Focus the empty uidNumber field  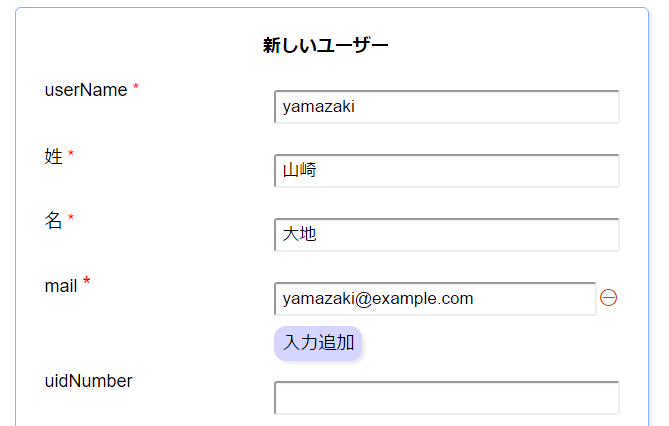tap(446, 397)
